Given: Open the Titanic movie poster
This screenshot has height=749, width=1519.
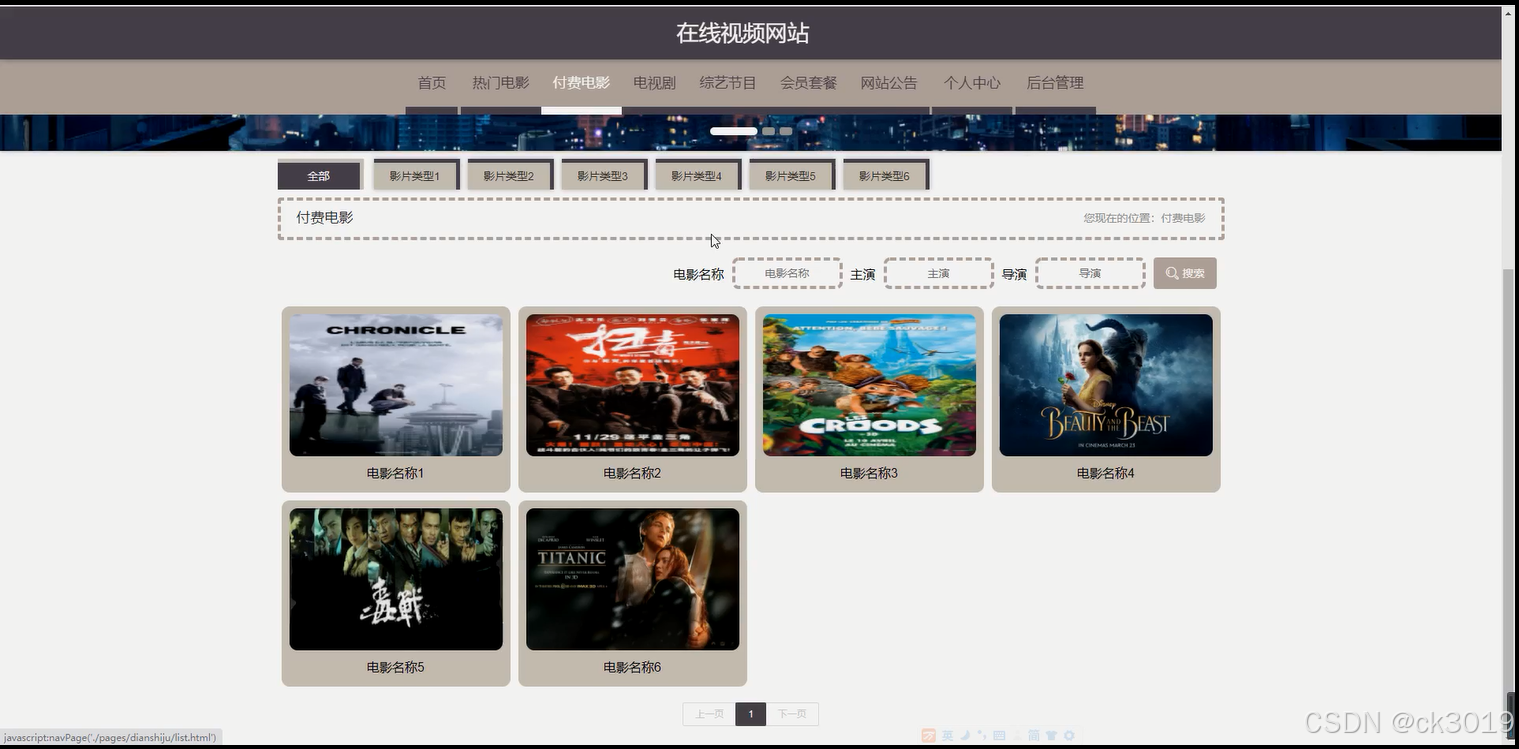Looking at the screenshot, I should [633, 579].
